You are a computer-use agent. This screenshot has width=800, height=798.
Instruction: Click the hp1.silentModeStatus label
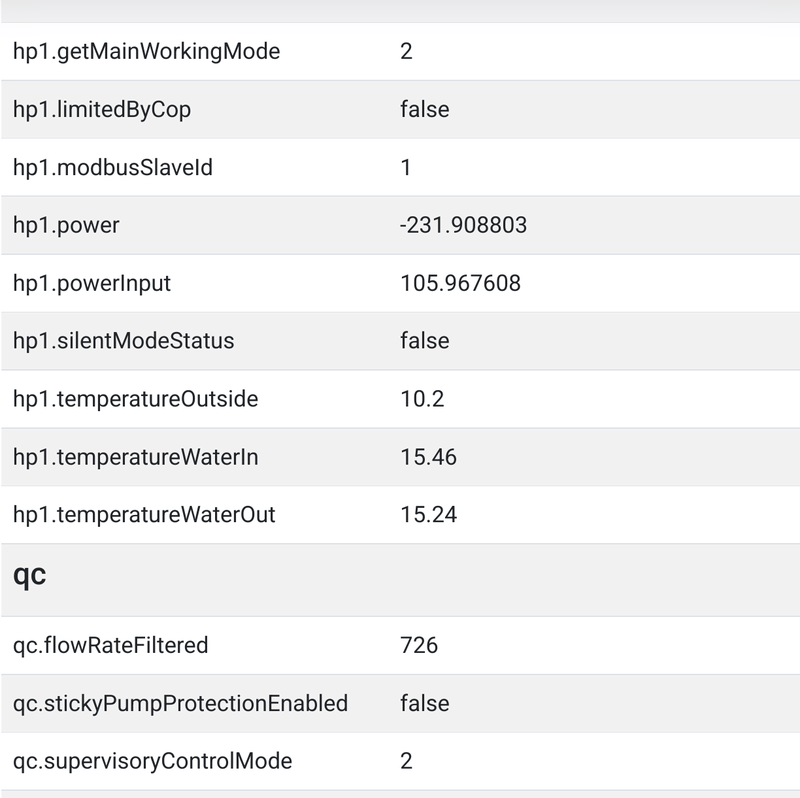[124, 341]
